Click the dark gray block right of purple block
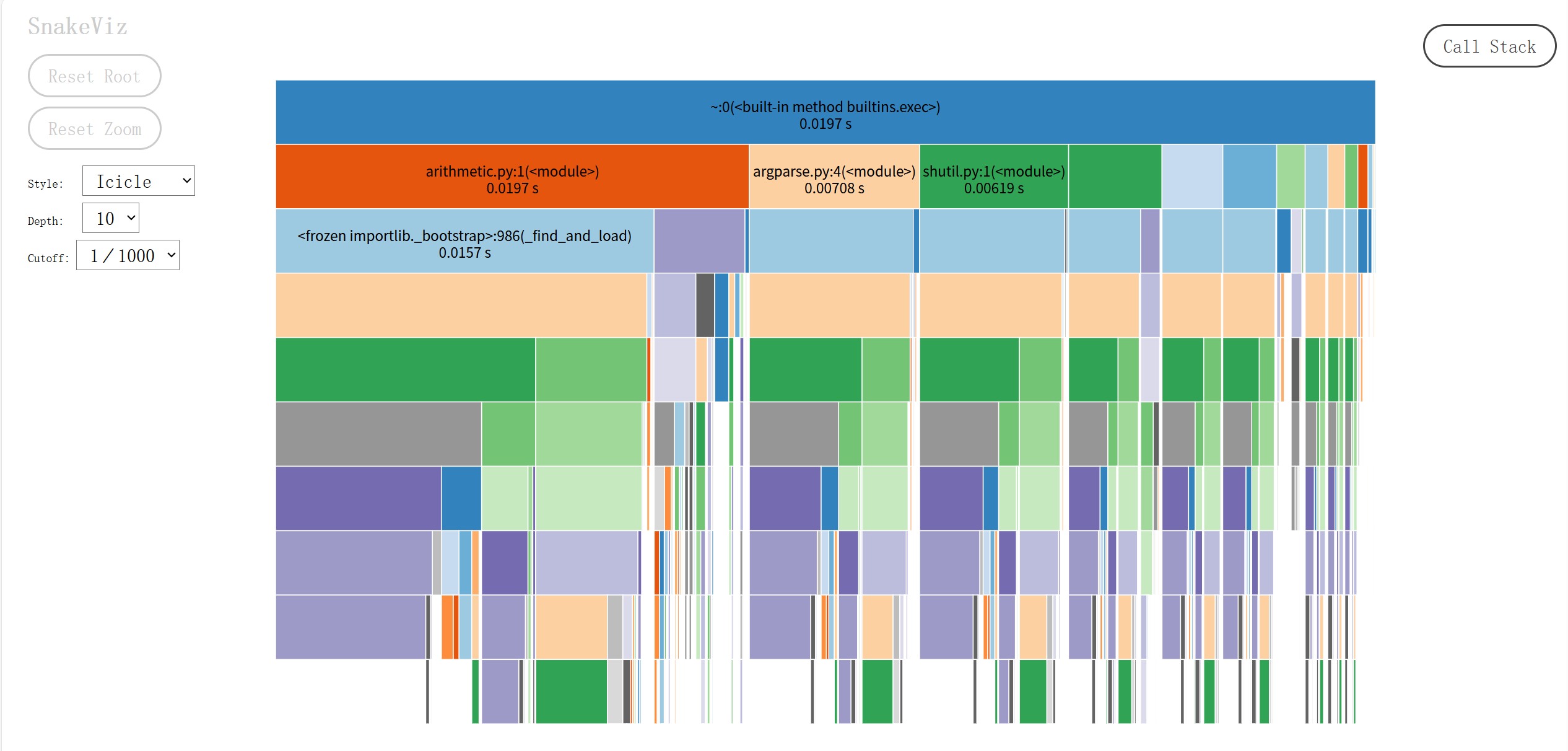 (x=705, y=306)
